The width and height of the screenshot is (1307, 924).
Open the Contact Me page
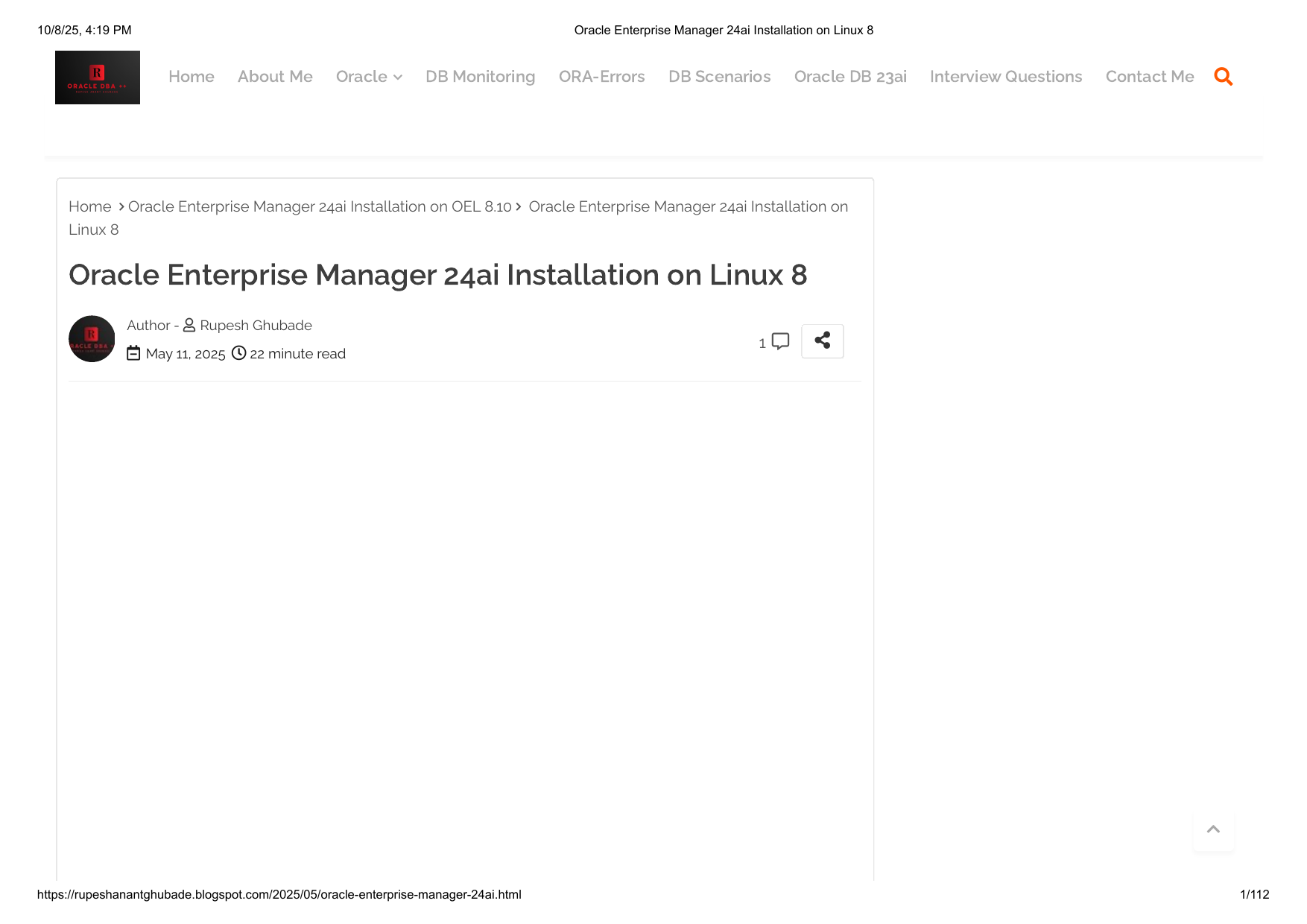pyautogui.click(x=1150, y=77)
